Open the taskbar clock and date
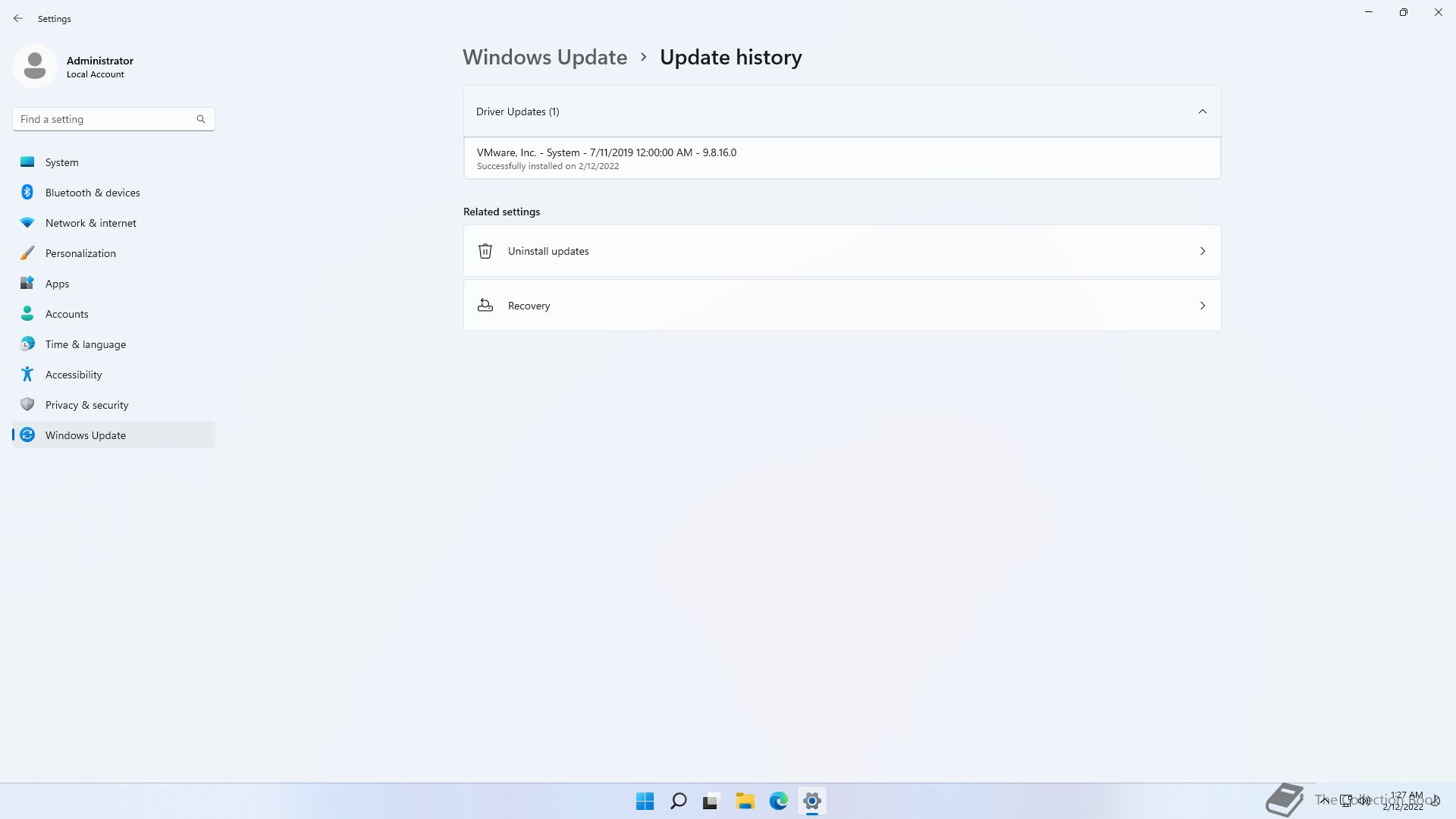 pyautogui.click(x=1404, y=801)
